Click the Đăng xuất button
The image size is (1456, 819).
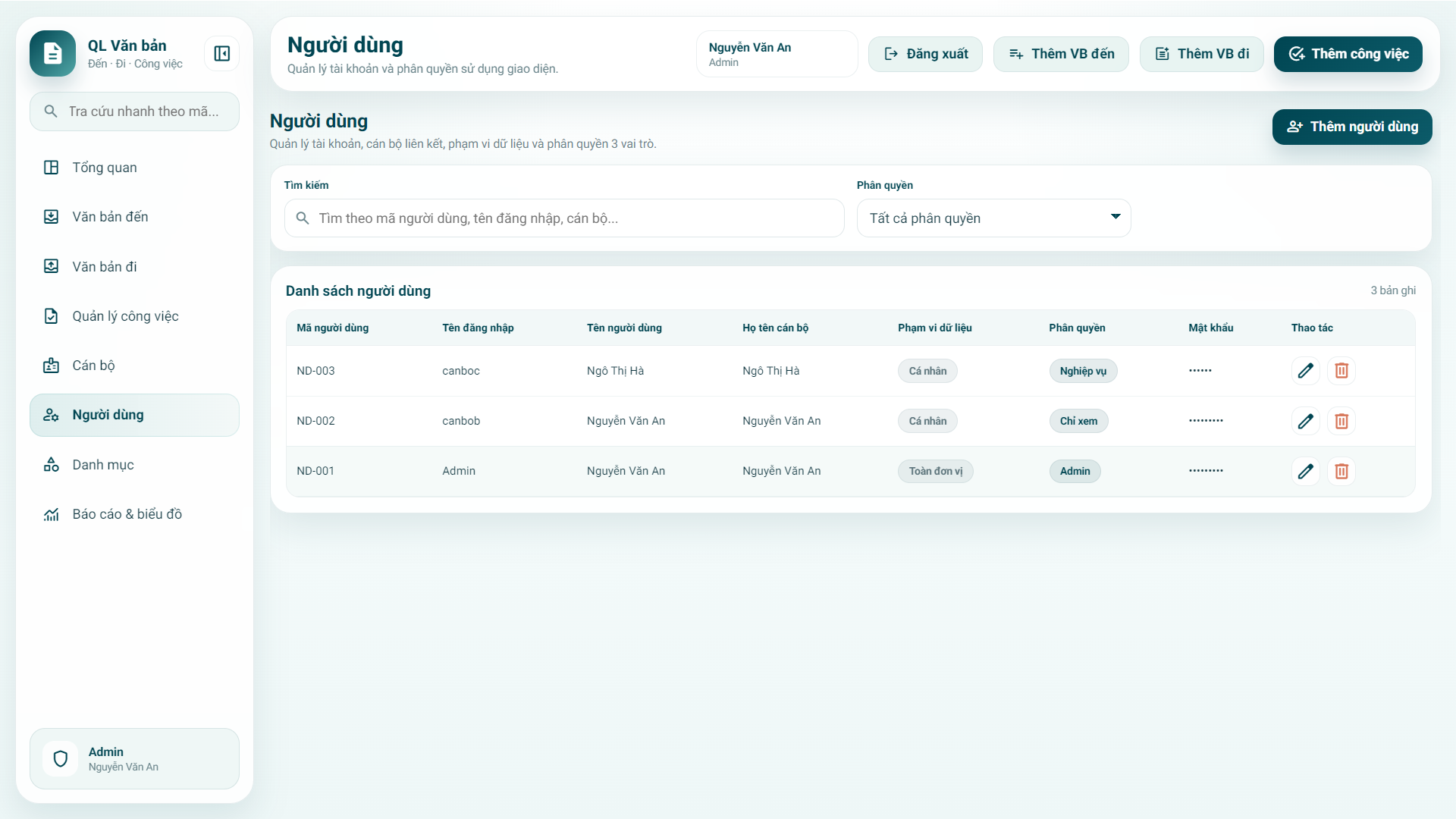(925, 54)
